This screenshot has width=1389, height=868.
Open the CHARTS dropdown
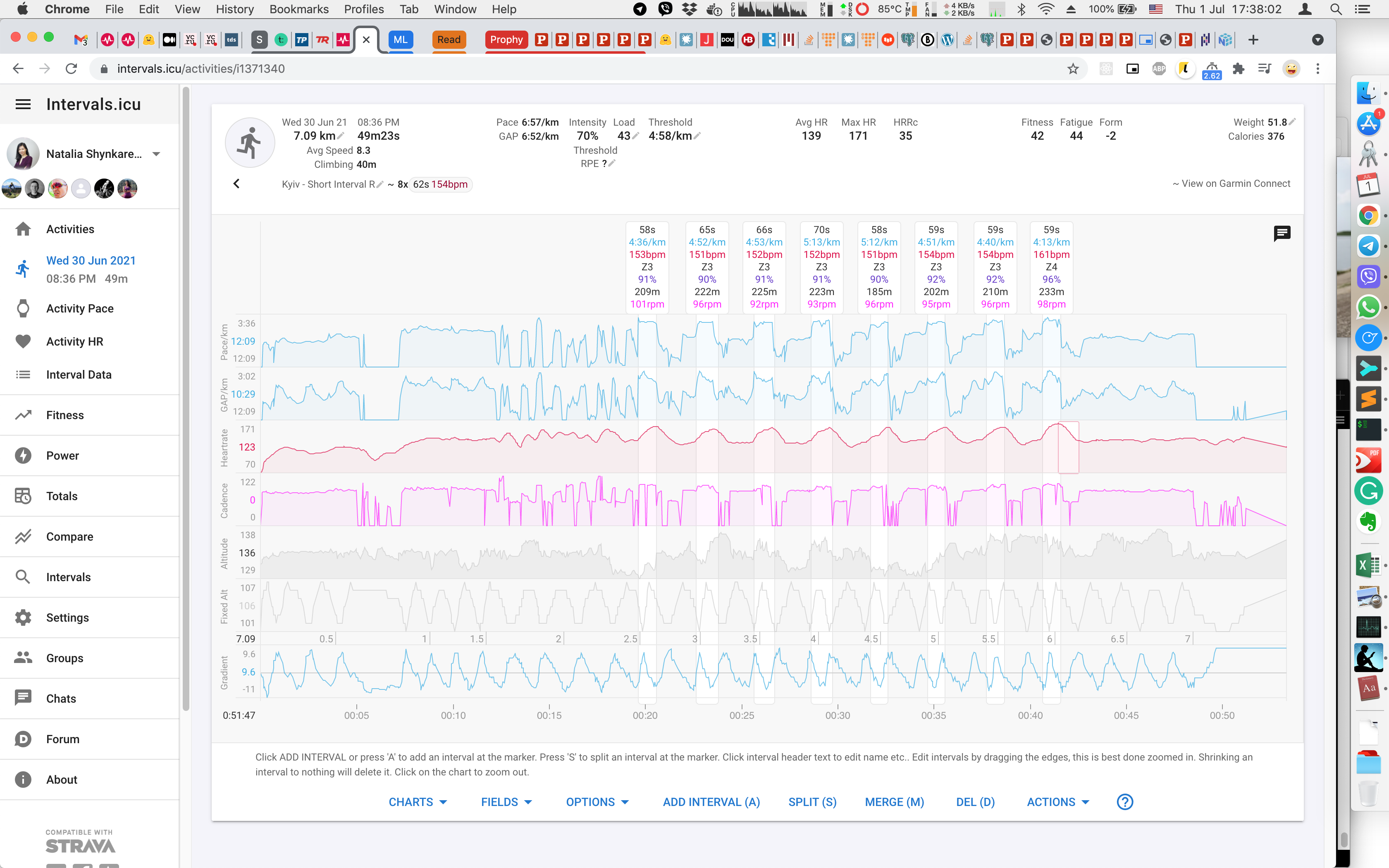click(418, 802)
